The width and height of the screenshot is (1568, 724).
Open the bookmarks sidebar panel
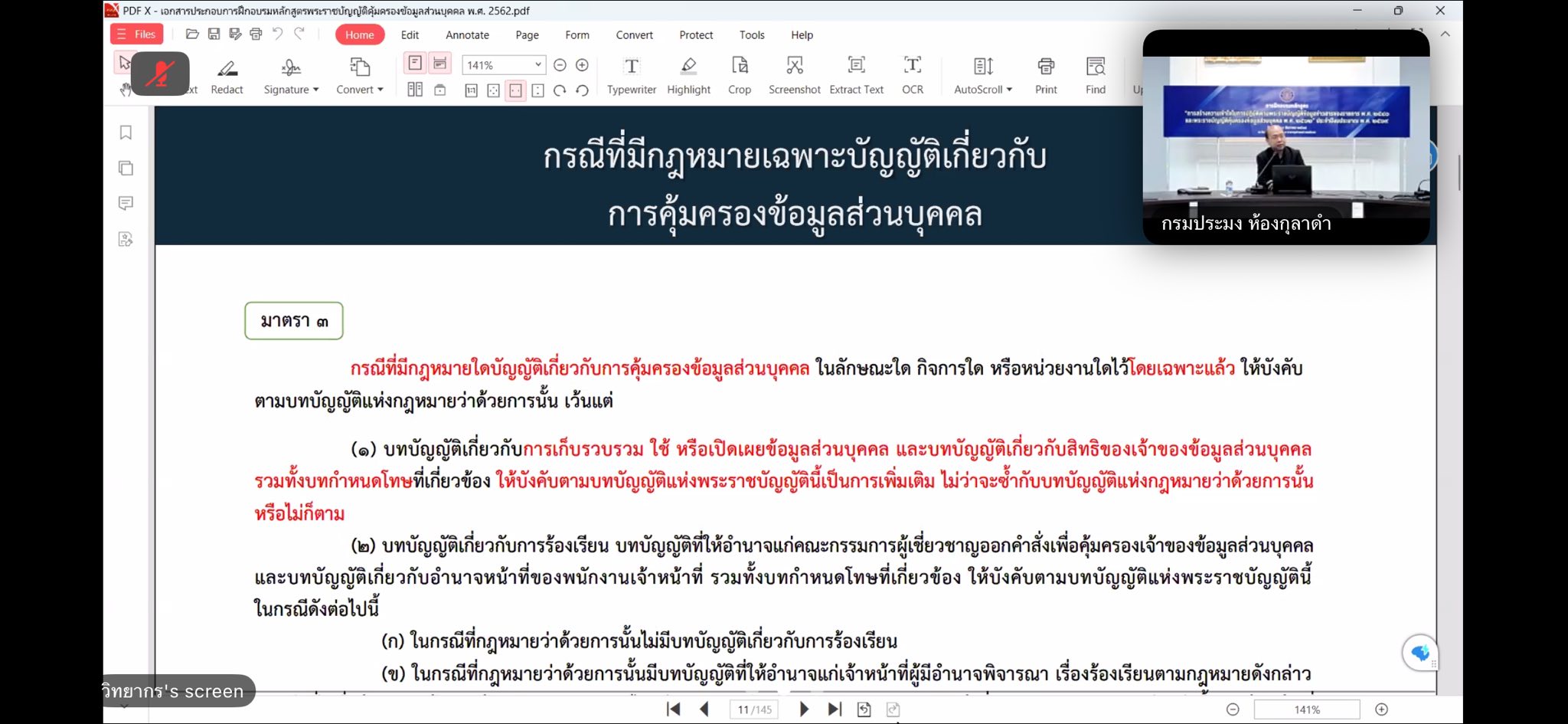point(126,133)
